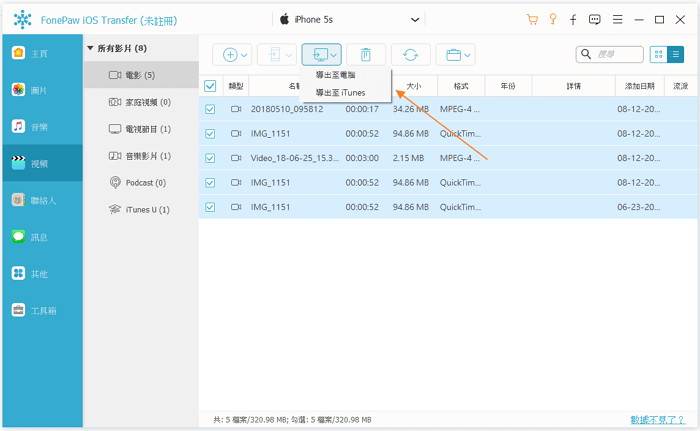Viewport: 700px width, 431px height.
Task: Uncheck the Video_18-06-25_15.3 checkbox
Action: (210, 158)
